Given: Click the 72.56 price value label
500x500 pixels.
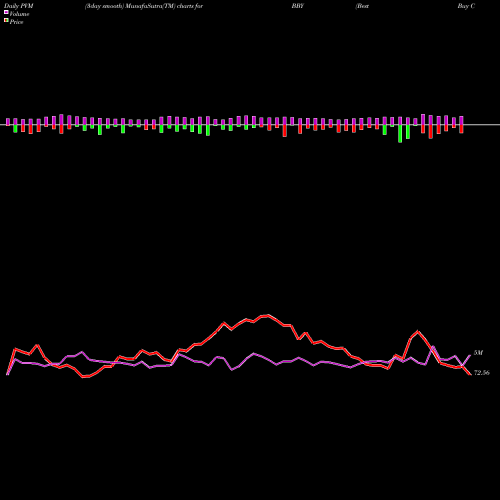Looking at the screenshot, I should coord(482,373).
